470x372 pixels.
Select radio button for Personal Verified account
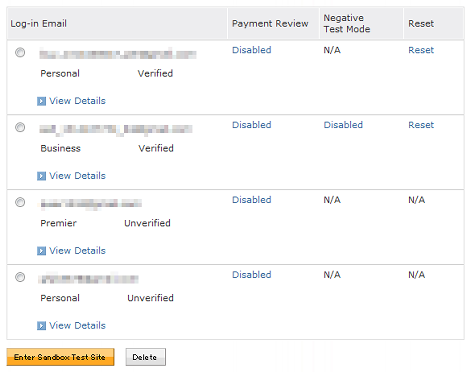point(20,52)
